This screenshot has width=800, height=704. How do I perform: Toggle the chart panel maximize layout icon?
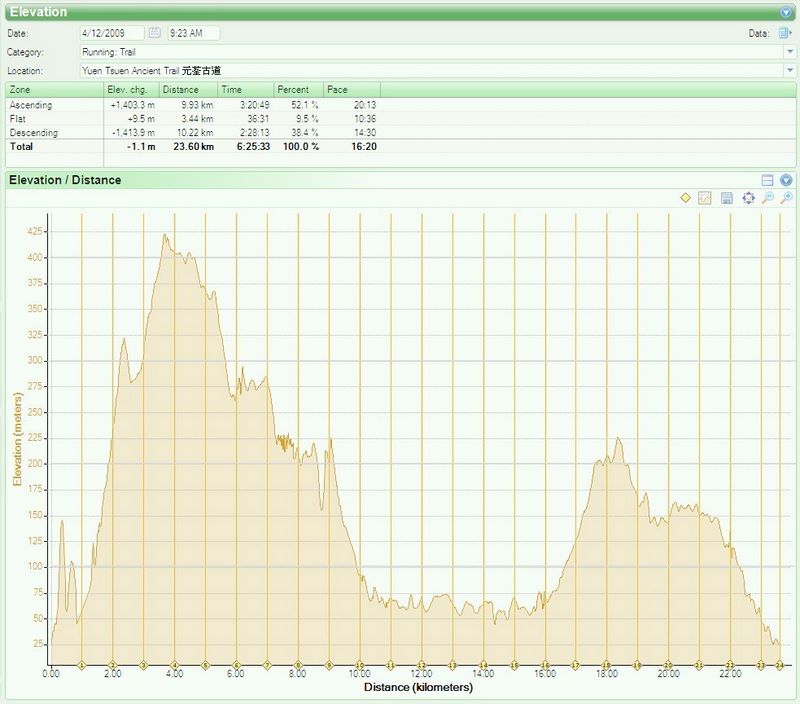(768, 180)
